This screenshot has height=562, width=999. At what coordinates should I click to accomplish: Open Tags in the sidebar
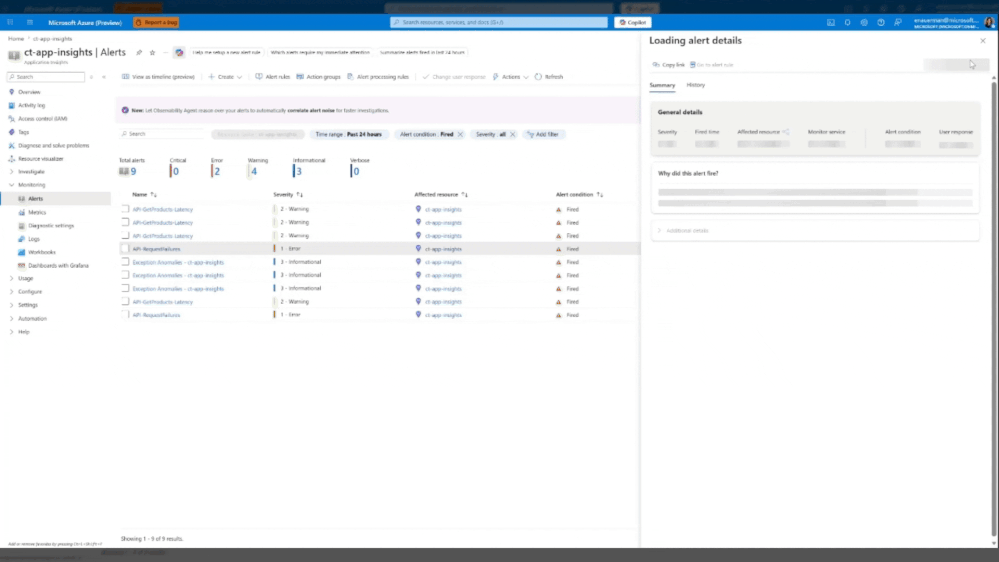click(x=24, y=132)
